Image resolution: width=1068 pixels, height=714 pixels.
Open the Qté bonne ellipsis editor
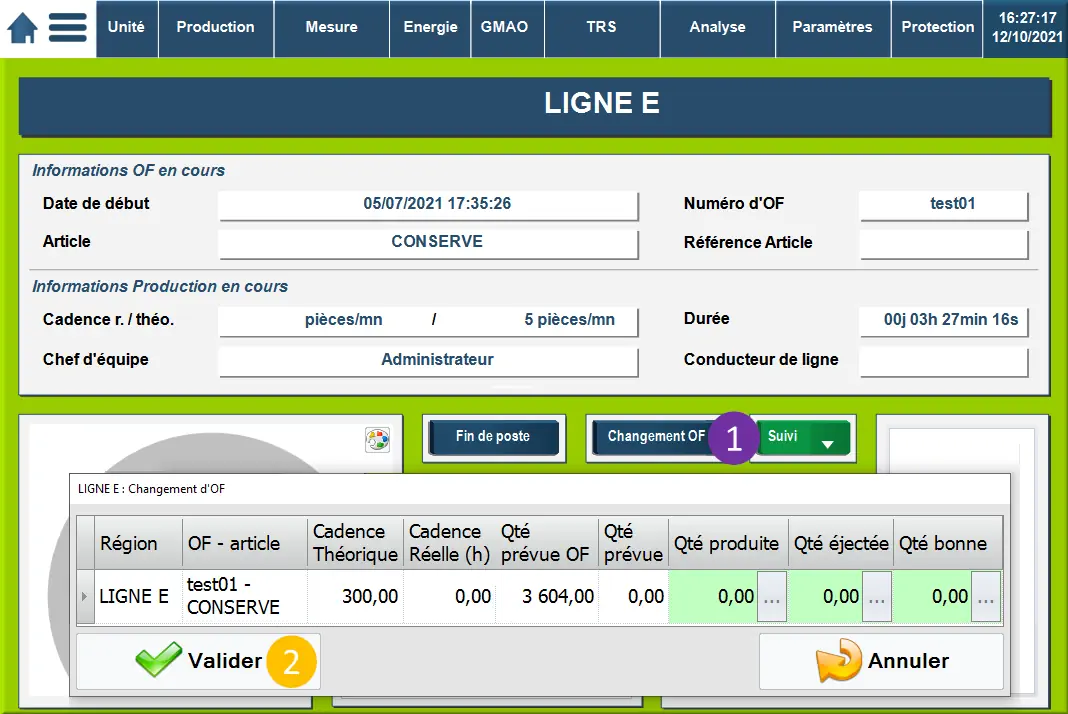point(986,597)
